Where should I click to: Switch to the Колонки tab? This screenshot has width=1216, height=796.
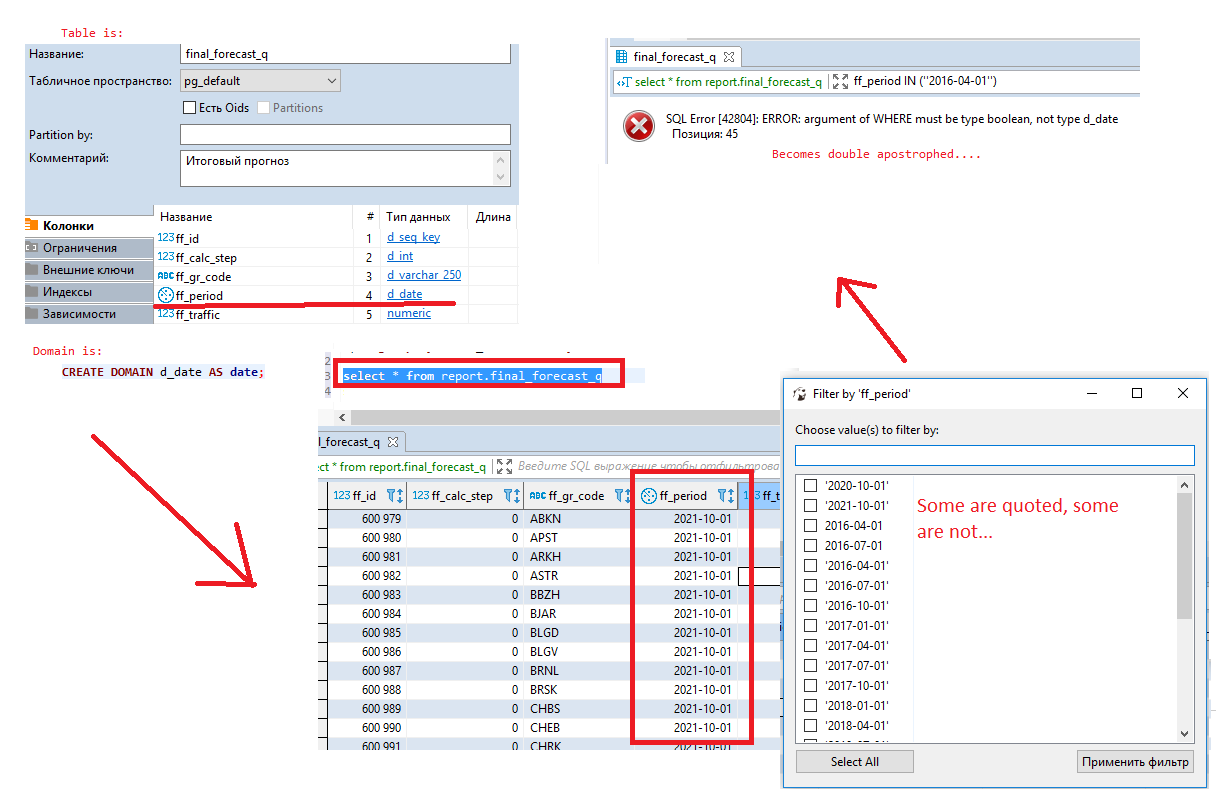(x=89, y=226)
